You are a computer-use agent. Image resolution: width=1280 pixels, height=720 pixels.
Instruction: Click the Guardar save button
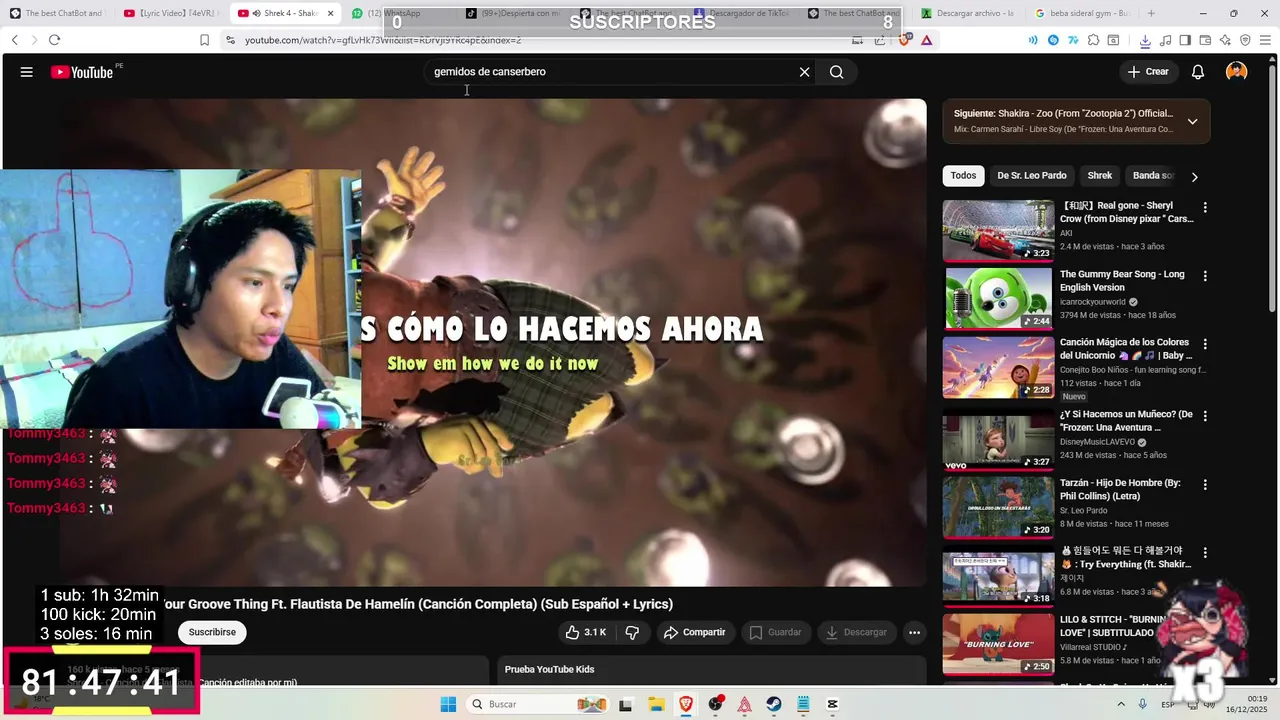(x=776, y=632)
